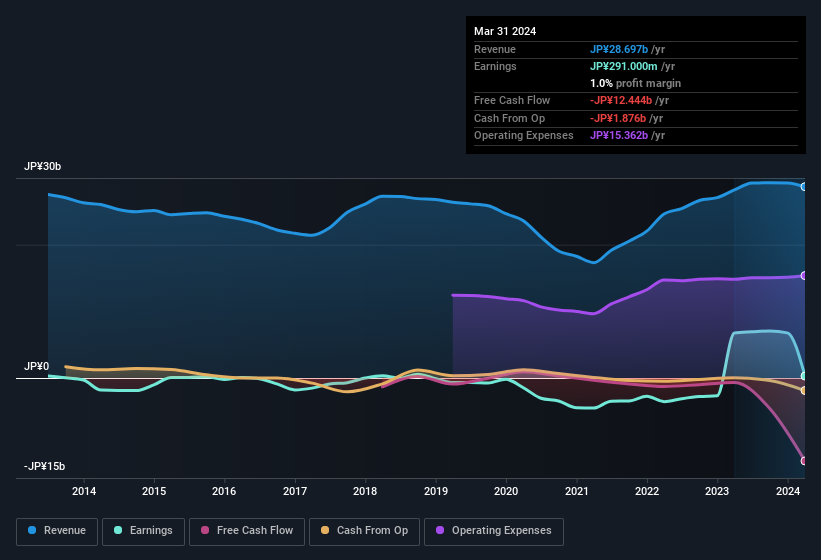The image size is (821, 560).
Task: Click the JP¥30b y-axis label
Action: [42, 167]
